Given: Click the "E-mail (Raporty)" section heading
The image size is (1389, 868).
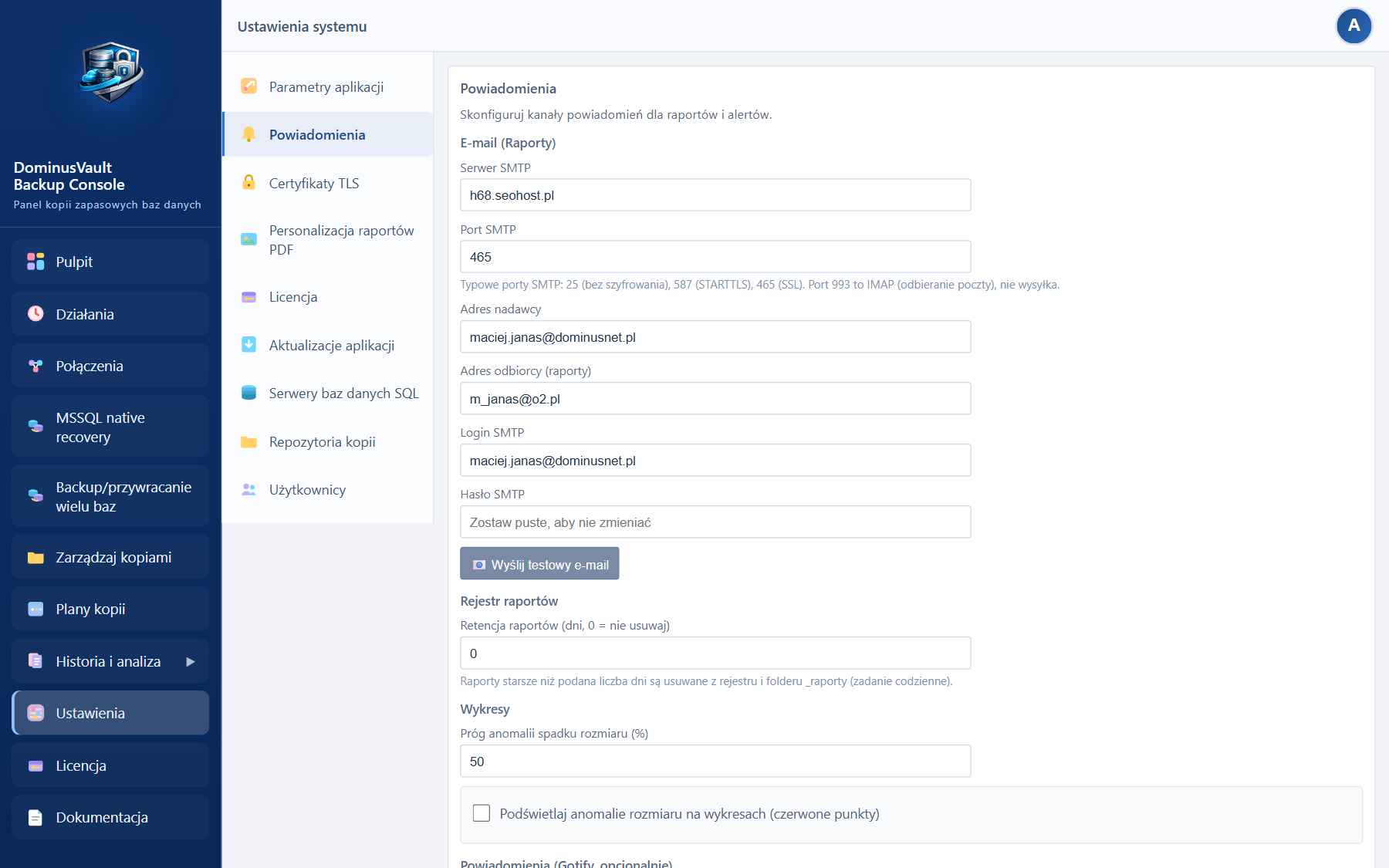Looking at the screenshot, I should [x=508, y=143].
